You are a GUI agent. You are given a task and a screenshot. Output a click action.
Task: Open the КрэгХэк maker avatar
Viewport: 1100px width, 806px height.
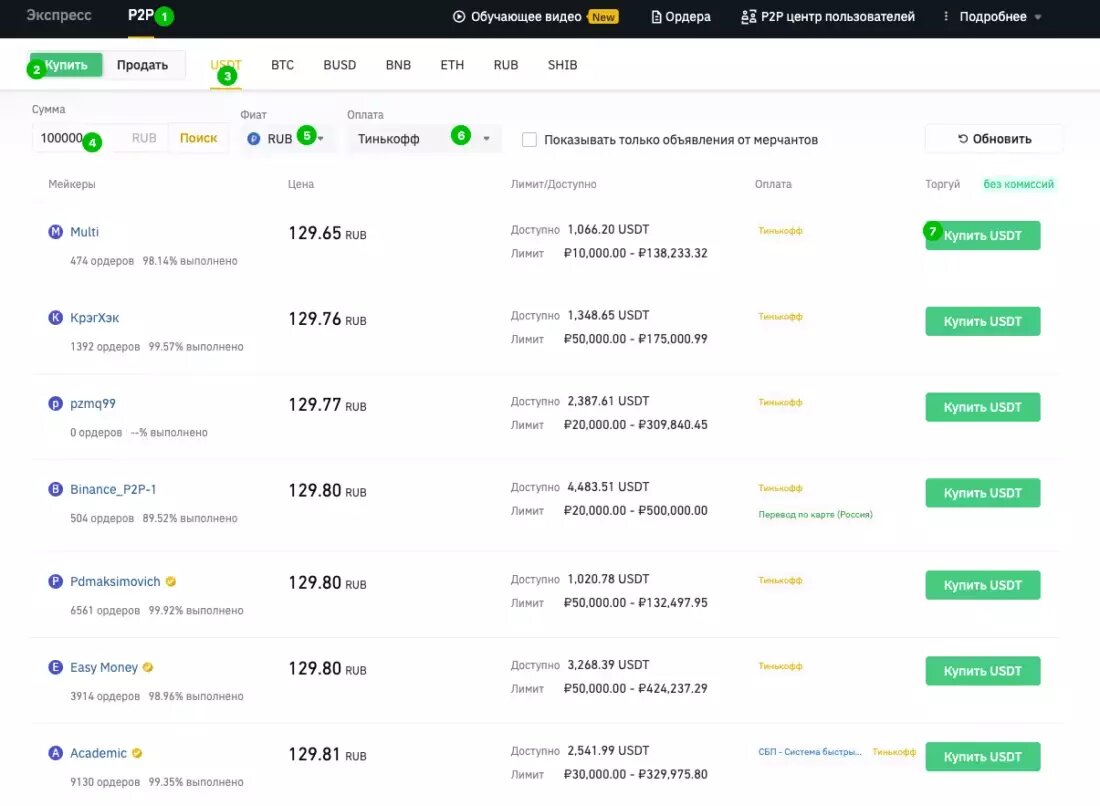55,318
